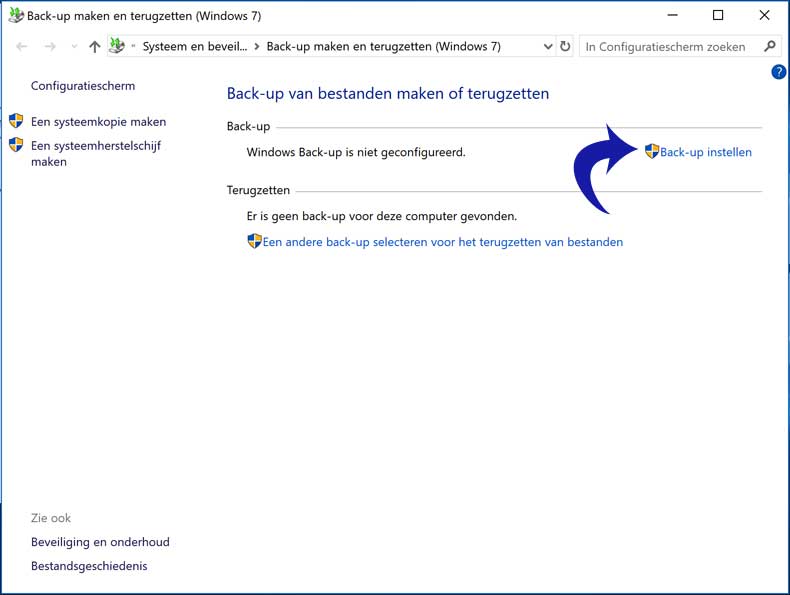Viewport: 790px width, 595px height.
Task: Open 'Beveiliging en onderhoud' link
Action: click(x=100, y=542)
